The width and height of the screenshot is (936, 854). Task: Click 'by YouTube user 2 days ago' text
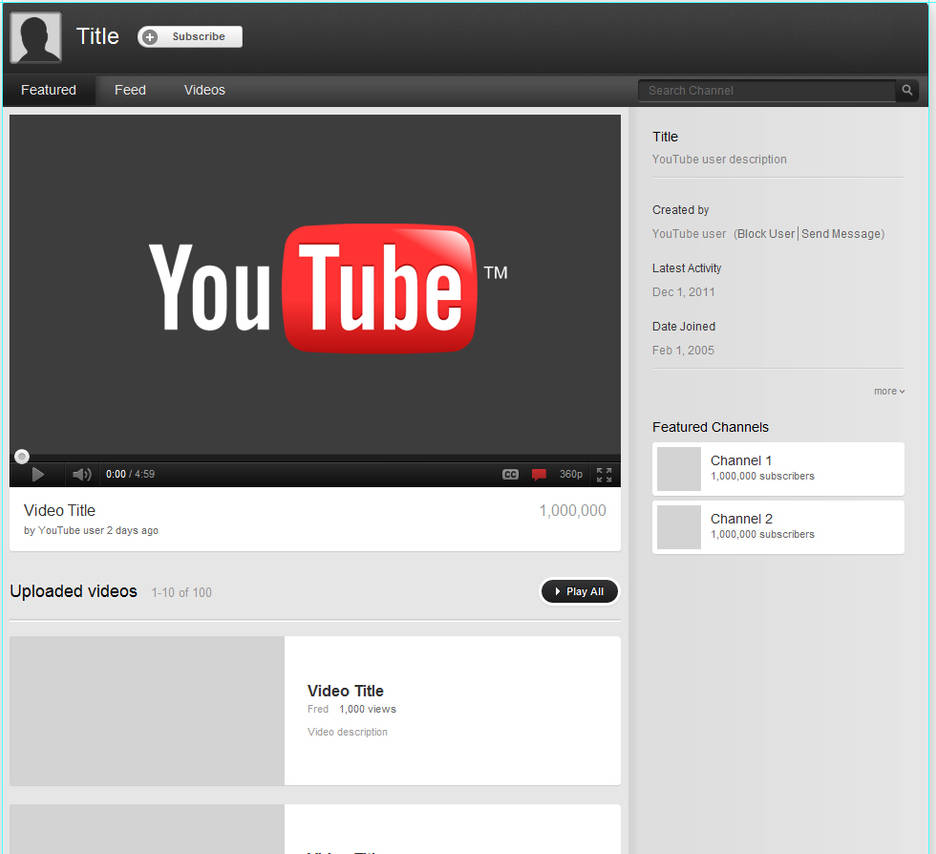[x=91, y=531]
